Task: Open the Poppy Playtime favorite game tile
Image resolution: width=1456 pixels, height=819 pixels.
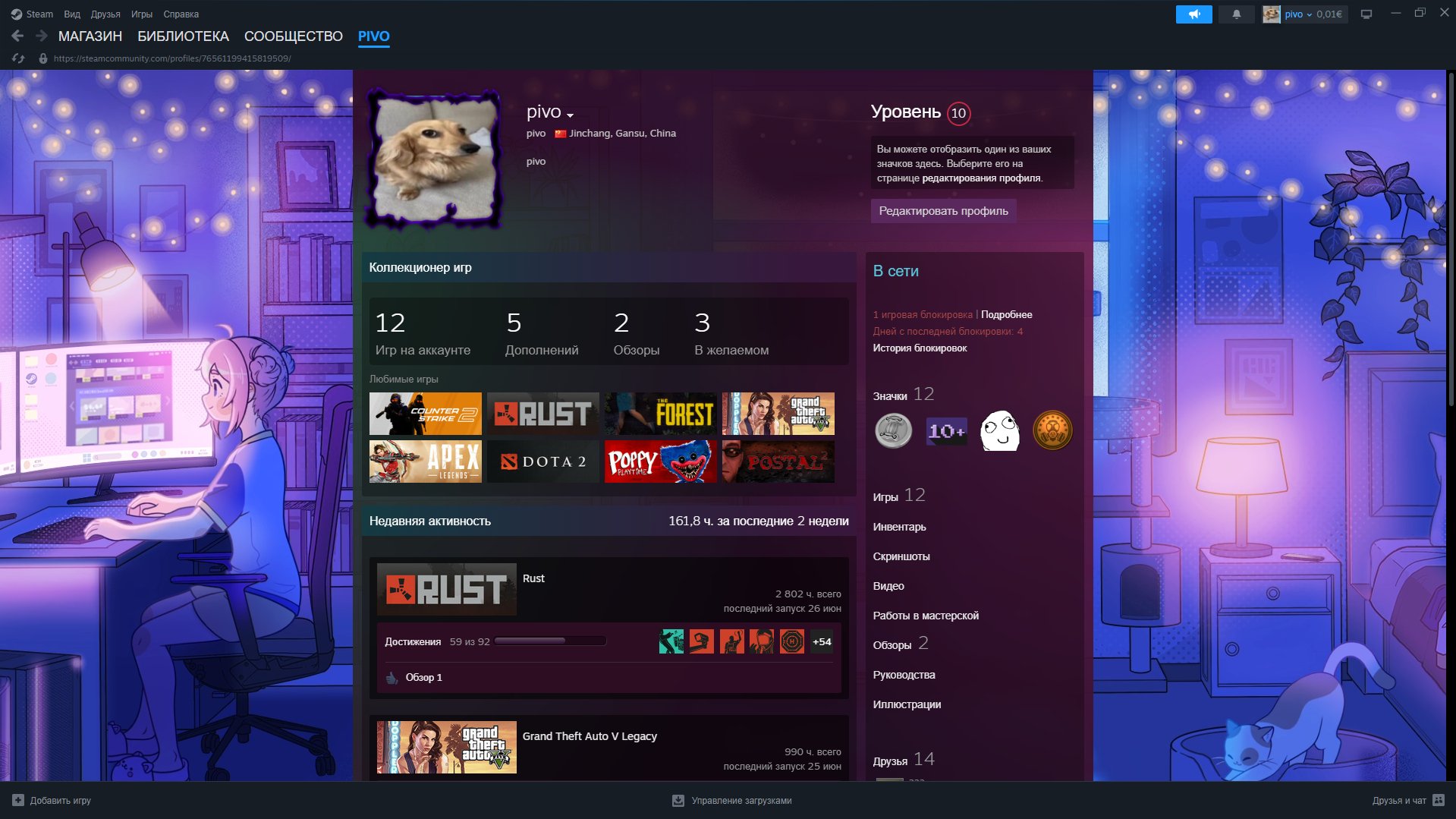Action: point(660,461)
